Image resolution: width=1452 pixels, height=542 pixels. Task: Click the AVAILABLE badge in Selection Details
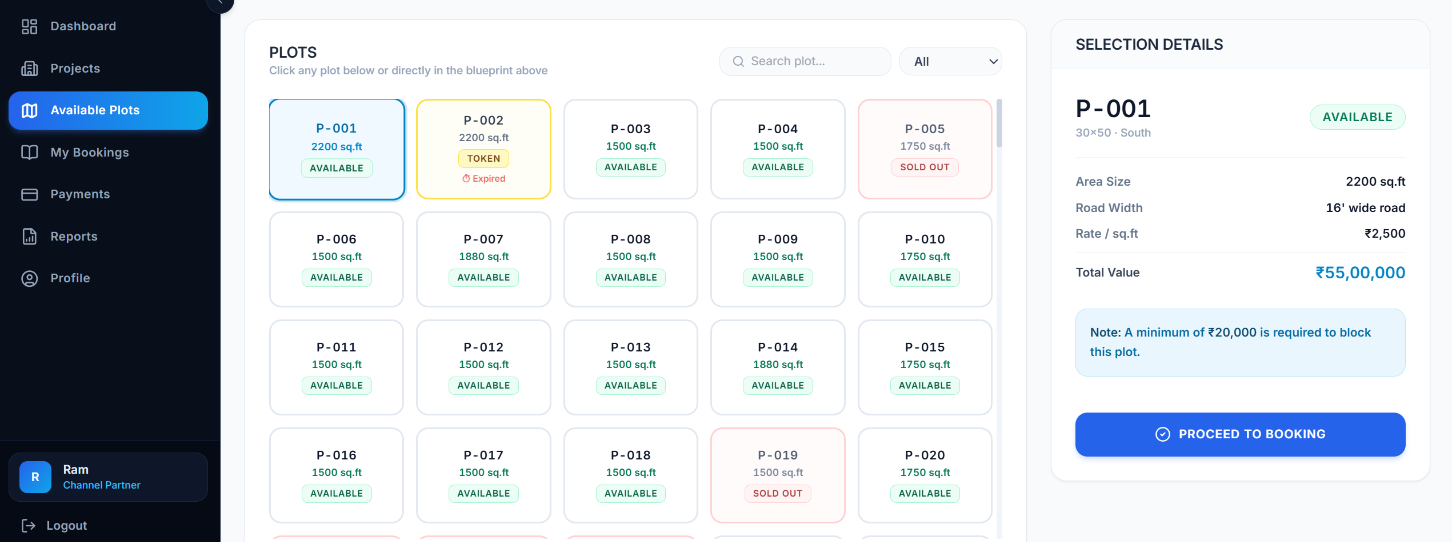click(x=1357, y=117)
